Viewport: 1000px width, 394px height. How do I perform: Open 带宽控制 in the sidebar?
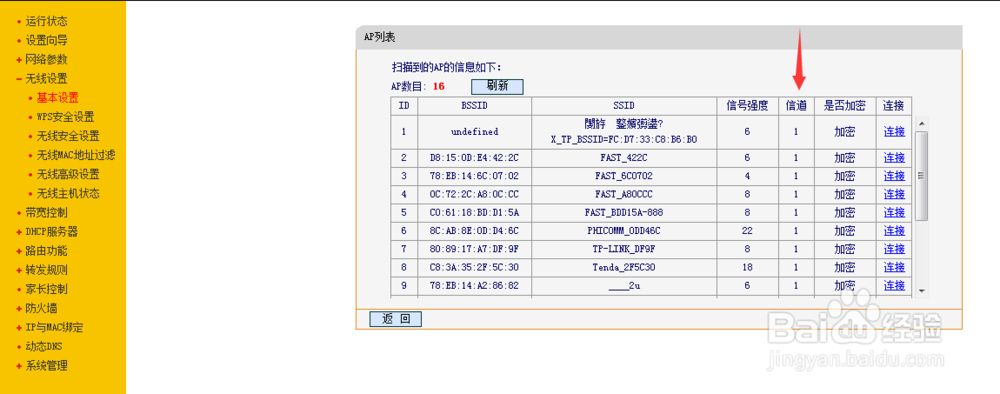tap(46, 213)
